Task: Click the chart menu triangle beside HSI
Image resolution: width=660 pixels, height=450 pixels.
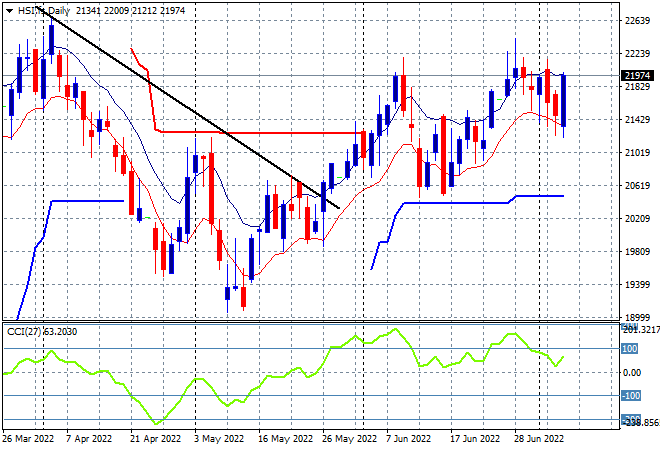Action: [10, 11]
